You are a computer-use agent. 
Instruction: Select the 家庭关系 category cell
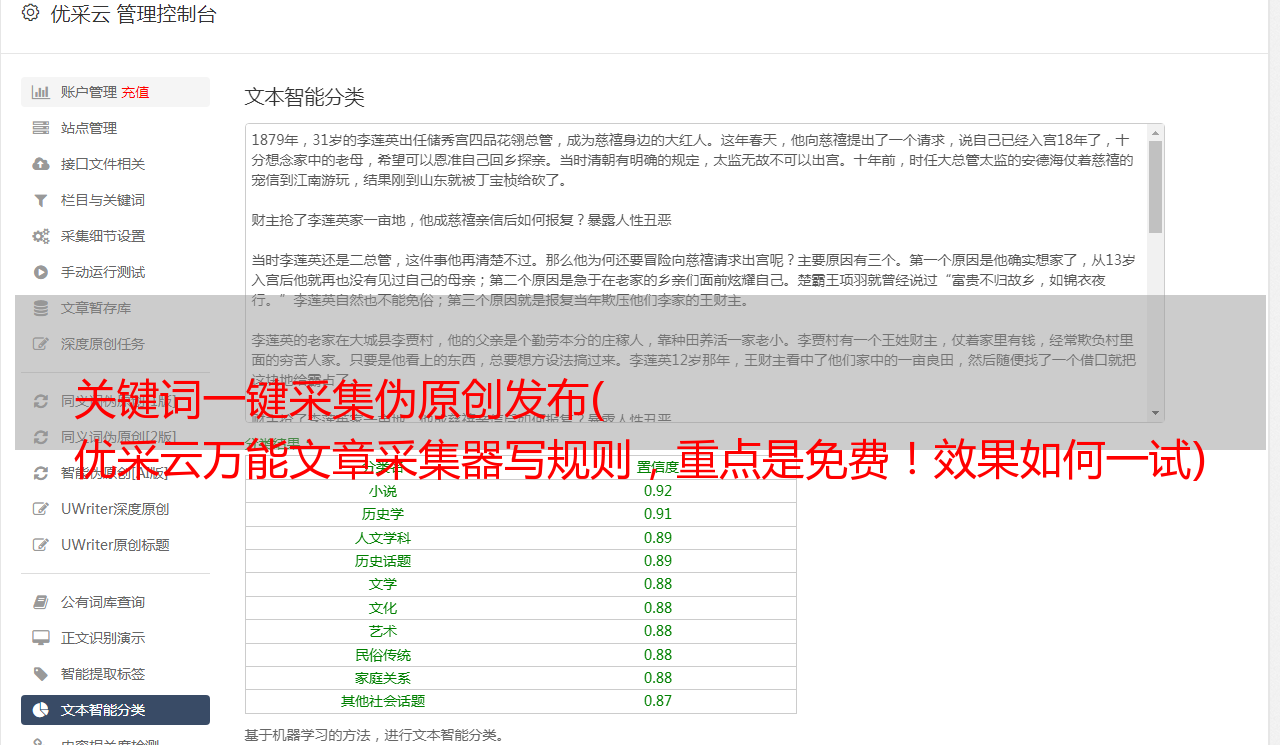pyautogui.click(x=383, y=678)
